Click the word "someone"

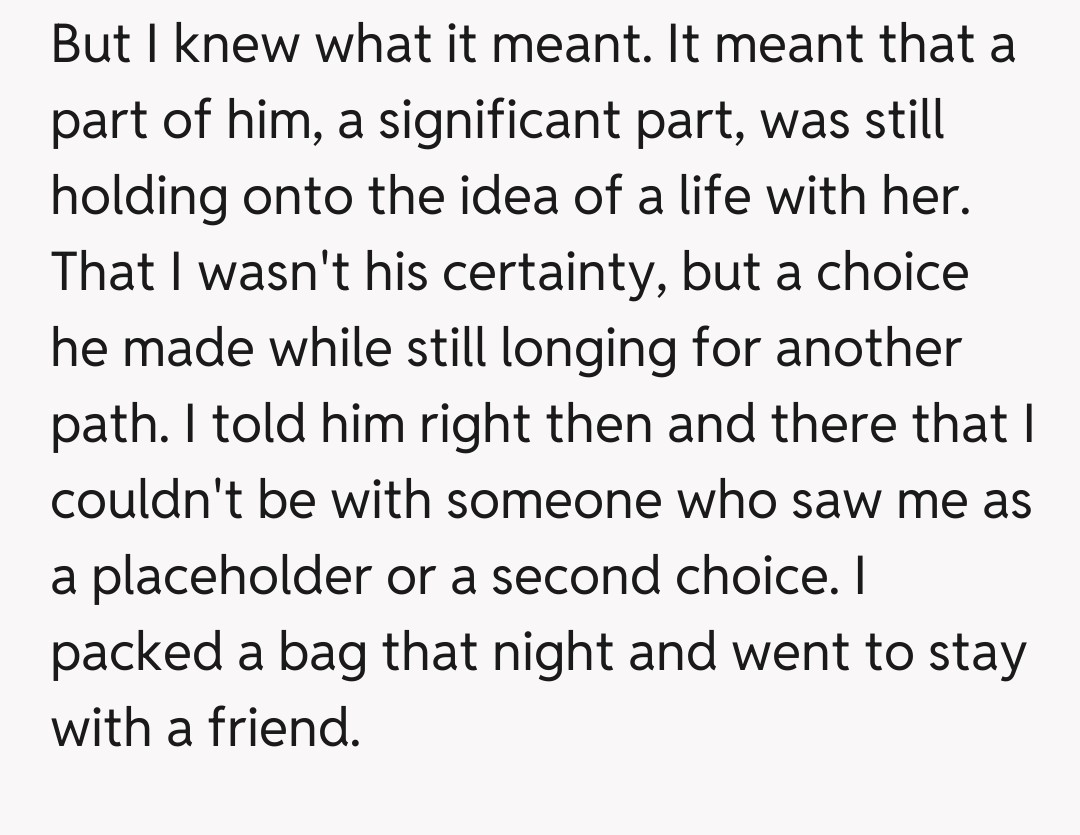(x=553, y=500)
